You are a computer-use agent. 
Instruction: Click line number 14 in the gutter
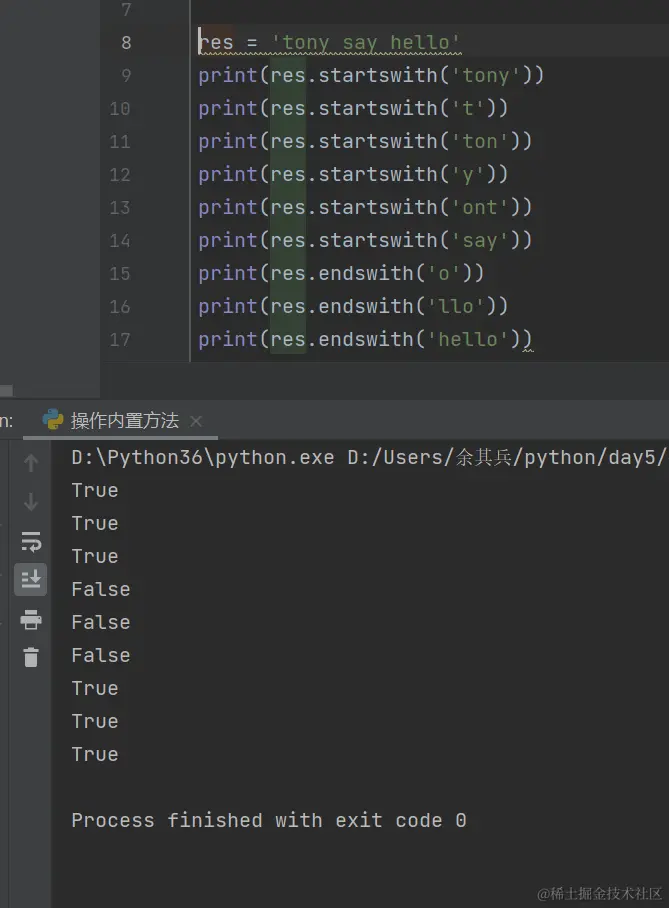tap(120, 240)
